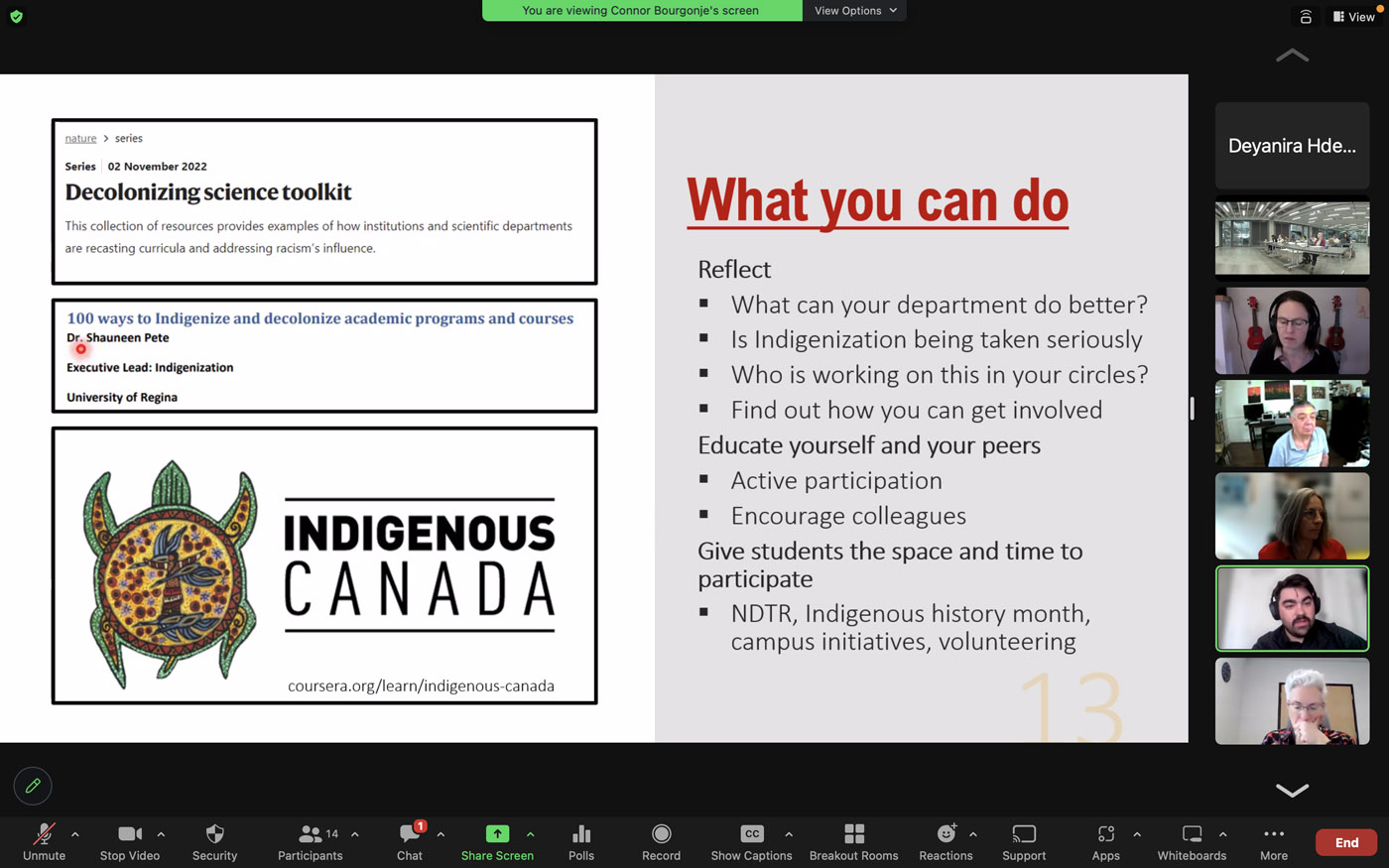Expand audio options arrow beside Unmute
The height and width of the screenshot is (868, 1389).
click(75, 834)
